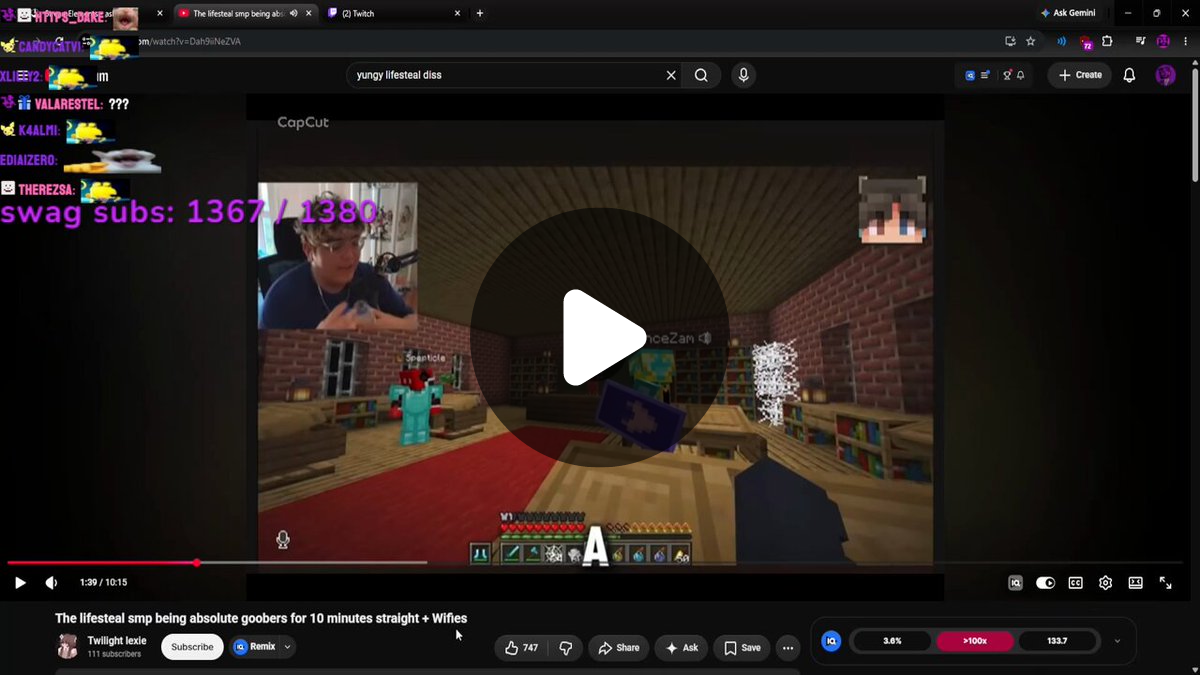Screen dimensions: 1200x675
Task: Save the video to a playlist
Action: [x=742, y=648]
